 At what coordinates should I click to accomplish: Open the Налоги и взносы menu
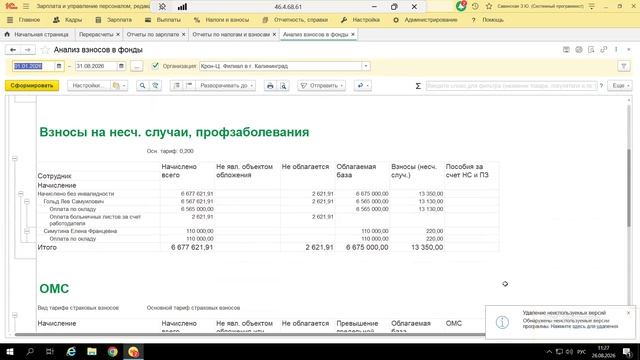(x=221, y=20)
